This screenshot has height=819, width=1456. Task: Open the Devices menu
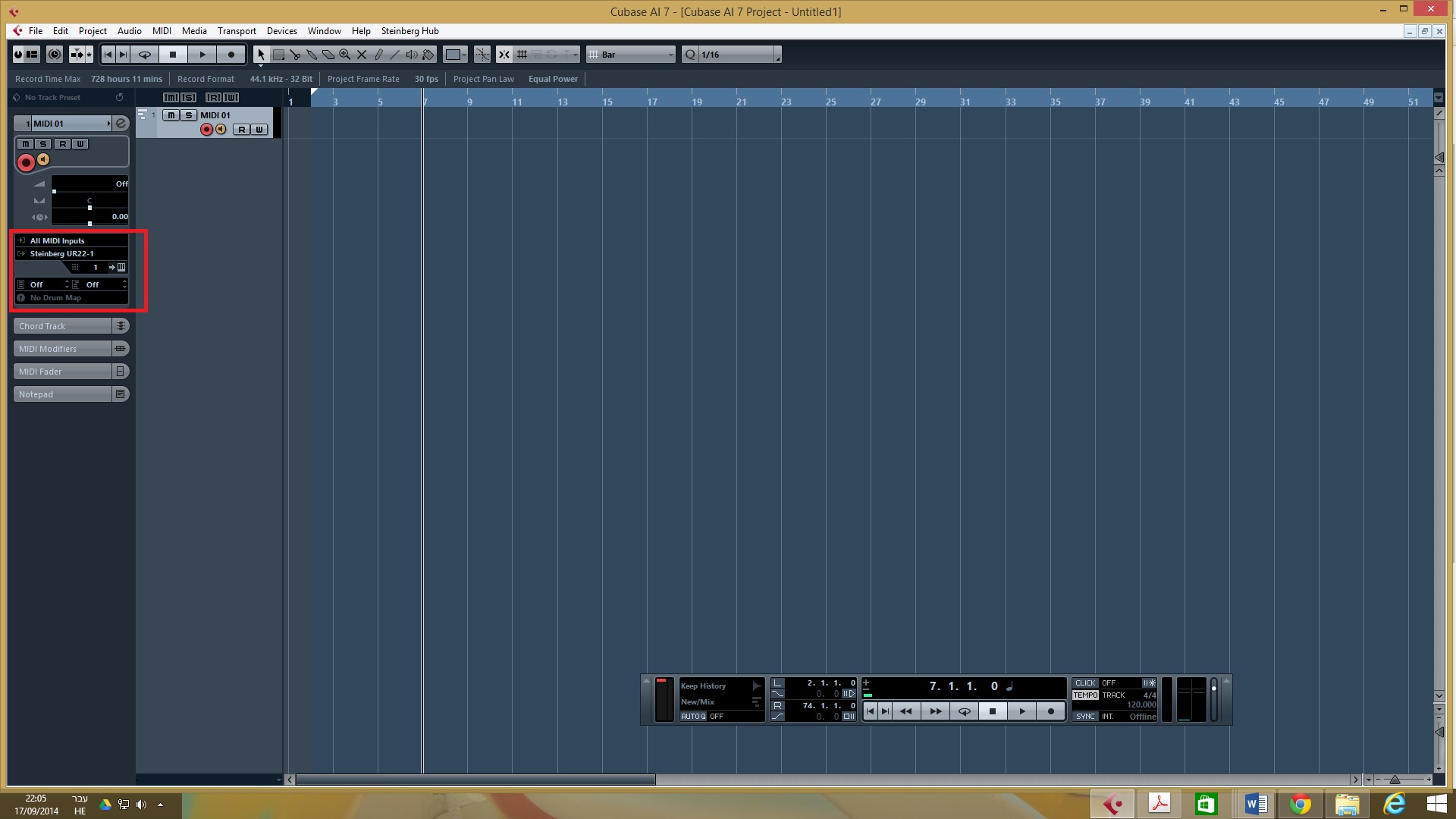[x=281, y=31]
